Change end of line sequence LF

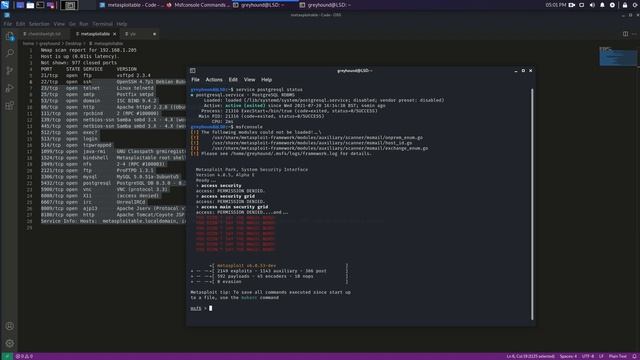[x=601, y=356]
